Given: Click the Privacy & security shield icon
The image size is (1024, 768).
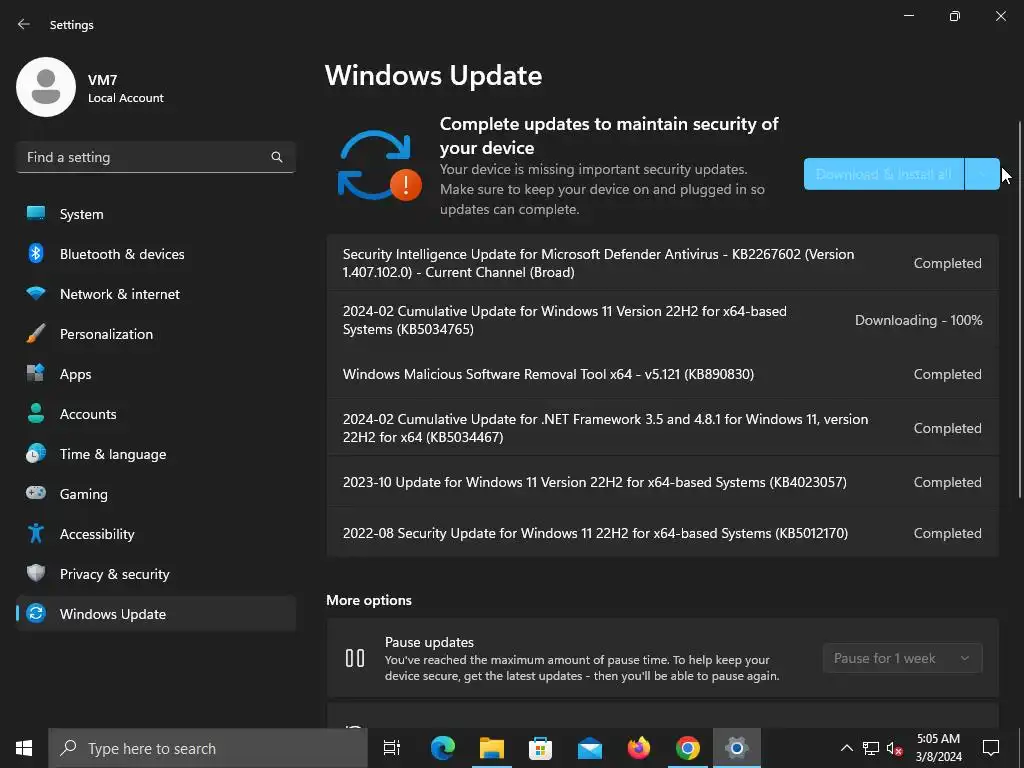Looking at the screenshot, I should 36,573.
